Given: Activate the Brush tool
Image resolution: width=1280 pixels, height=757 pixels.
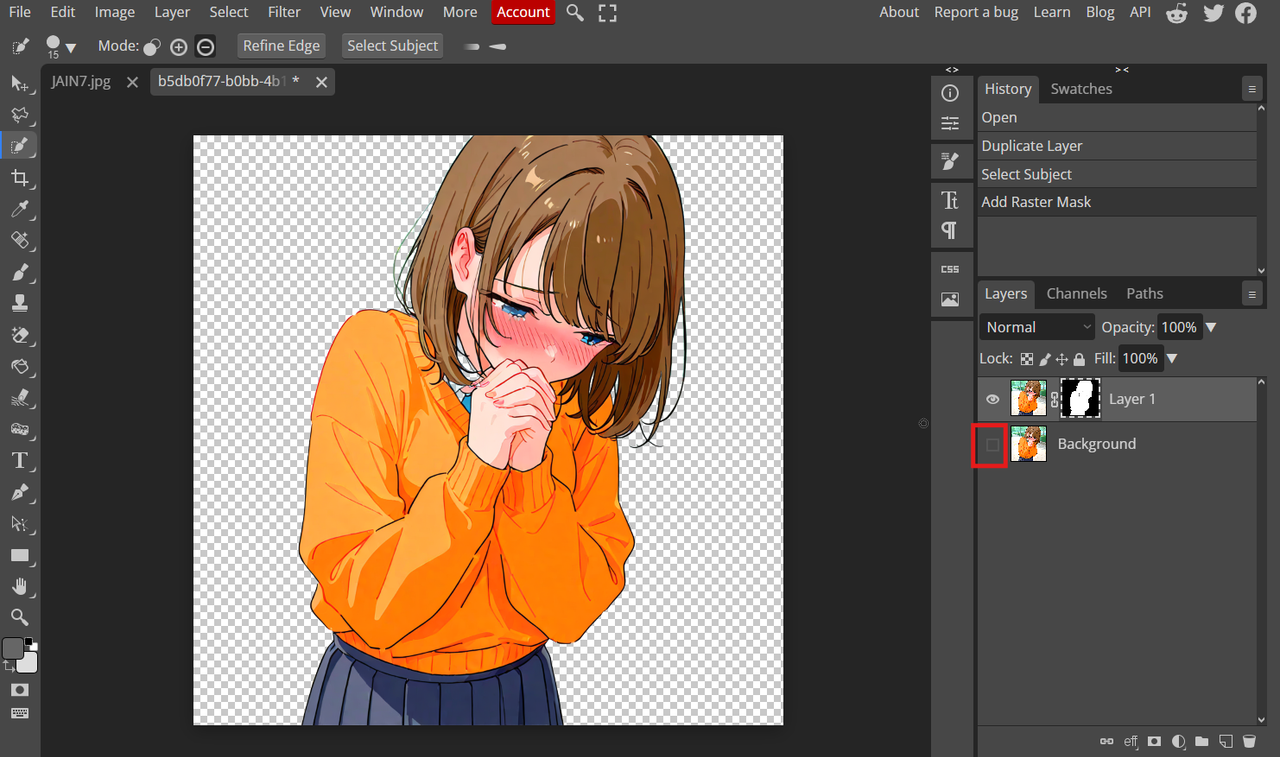Looking at the screenshot, I should click(19, 272).
